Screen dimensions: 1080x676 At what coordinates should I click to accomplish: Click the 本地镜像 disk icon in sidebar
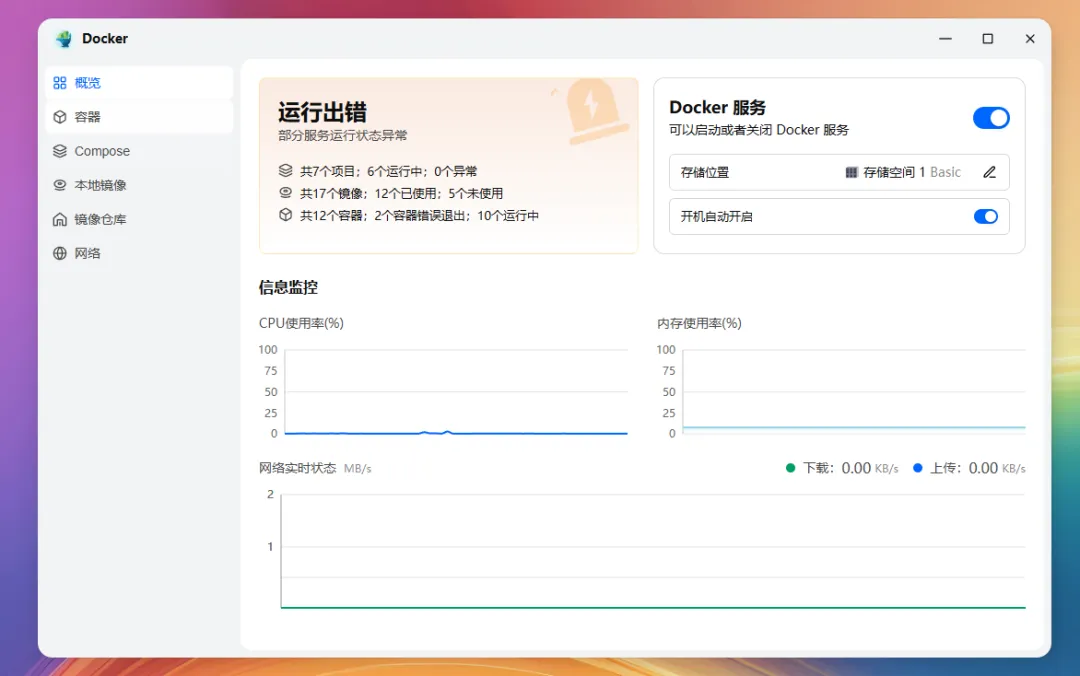pos(60,185)
